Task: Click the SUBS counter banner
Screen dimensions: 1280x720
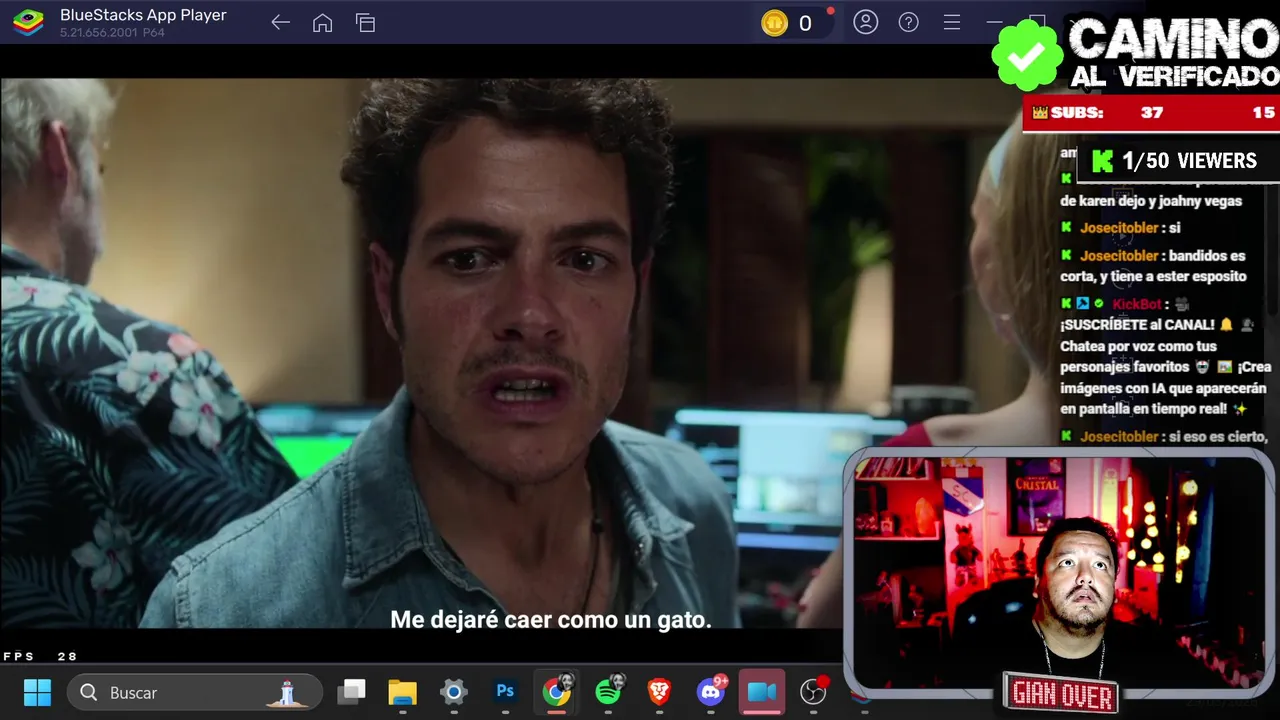Action: 1150,113
